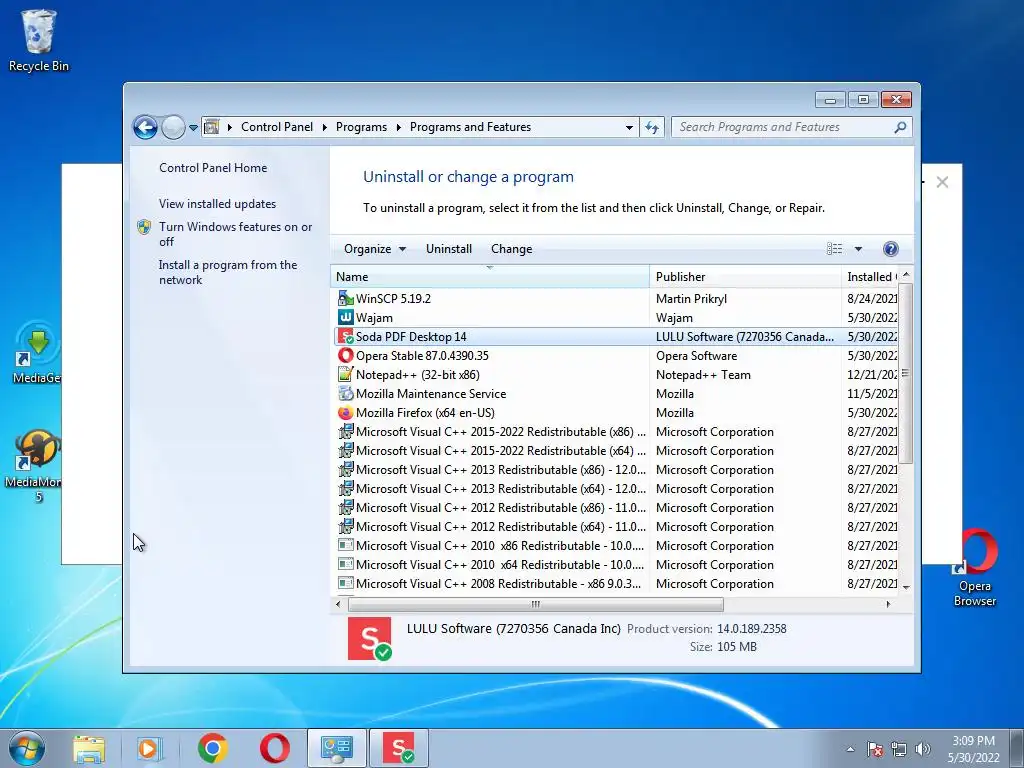Screen dimensions: 1024x768
Task: Sort by the Name column header
Action: pyautogui.click(x=490, y=277)
